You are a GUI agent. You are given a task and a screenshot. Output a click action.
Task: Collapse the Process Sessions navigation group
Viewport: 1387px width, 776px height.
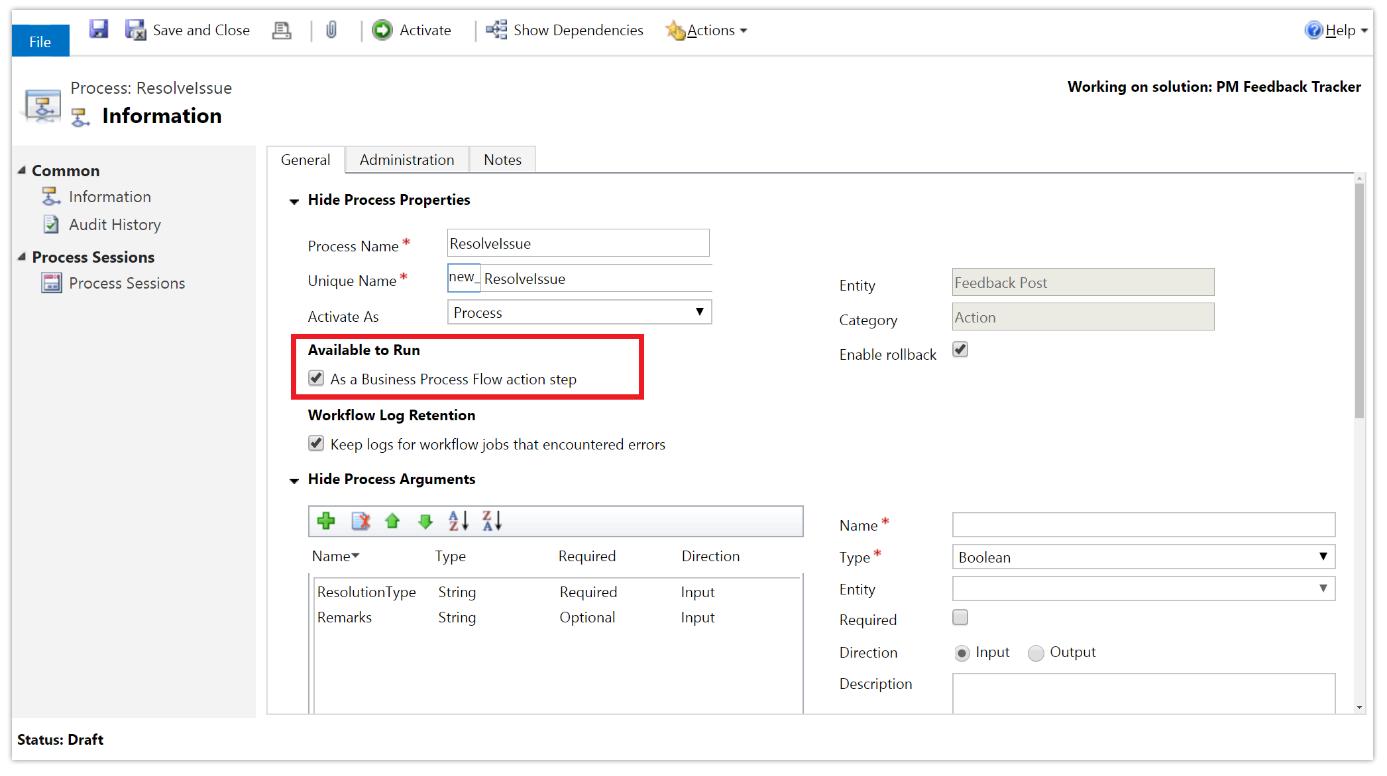(23, 257)
